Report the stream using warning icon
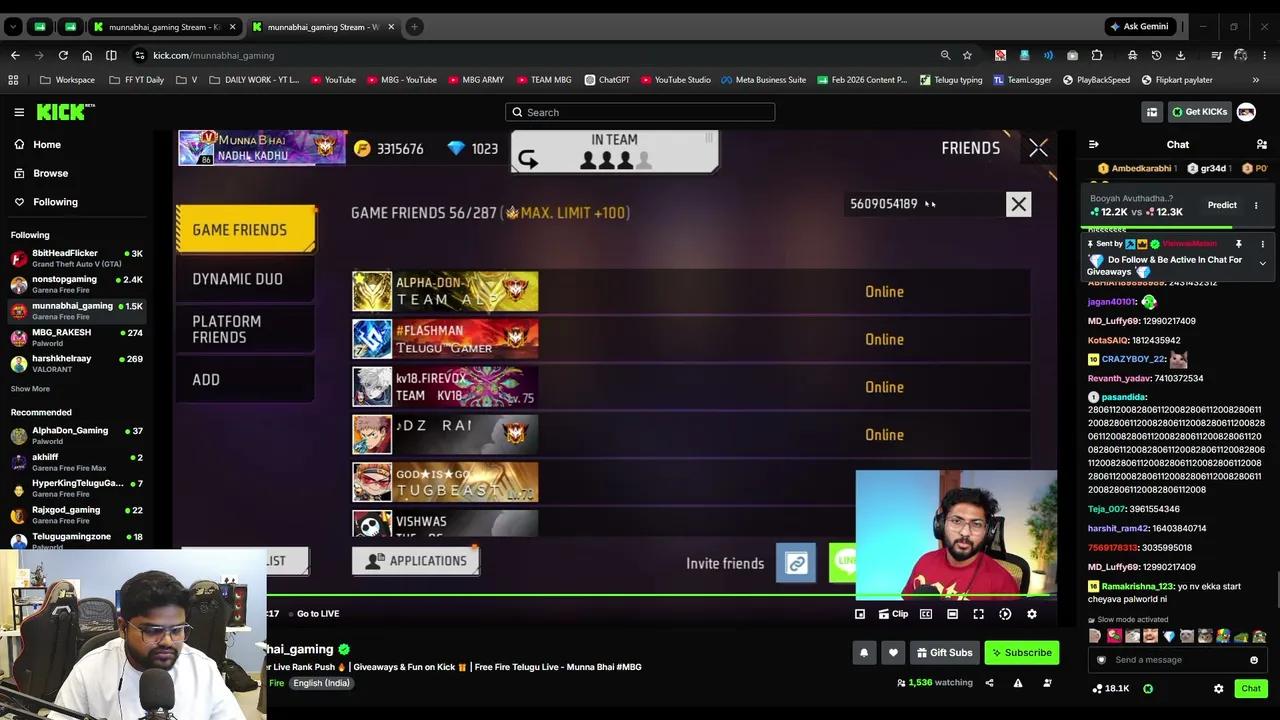 tap(1018, 683)
